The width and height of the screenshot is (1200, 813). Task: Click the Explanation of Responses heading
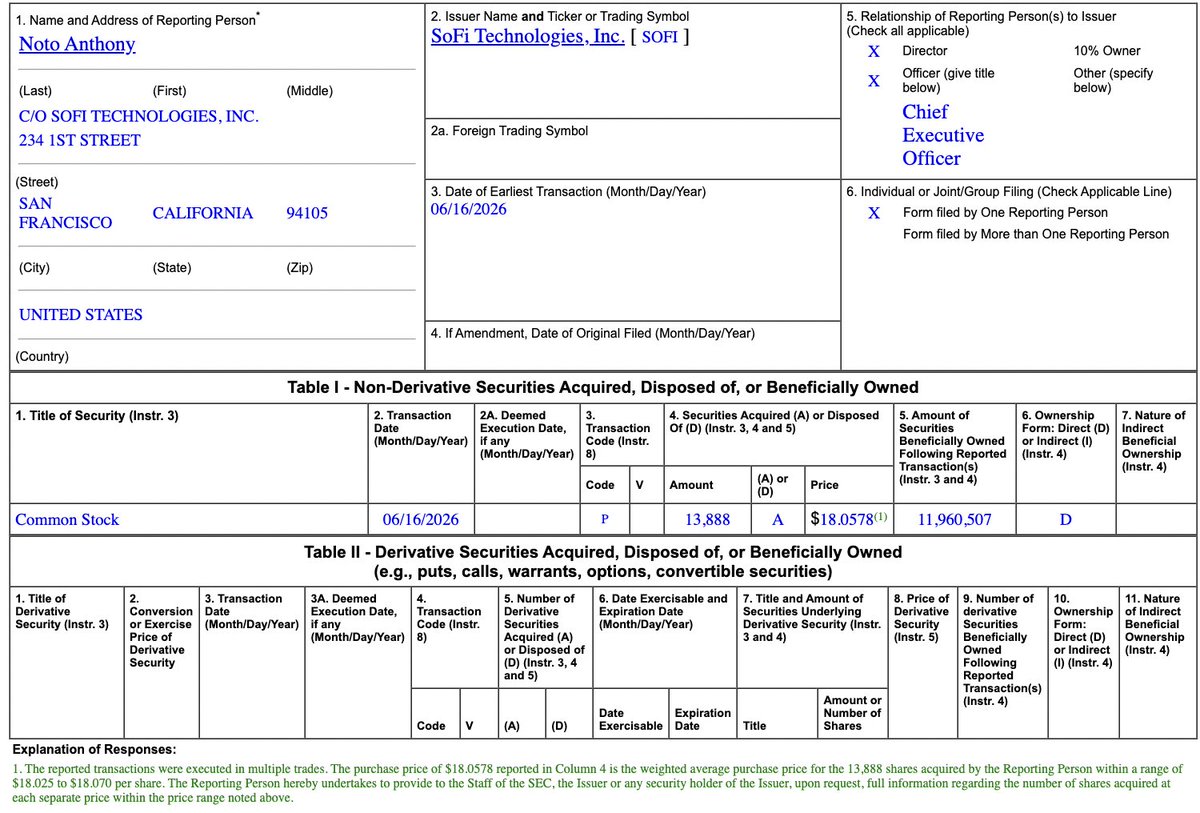click(93, 749)
